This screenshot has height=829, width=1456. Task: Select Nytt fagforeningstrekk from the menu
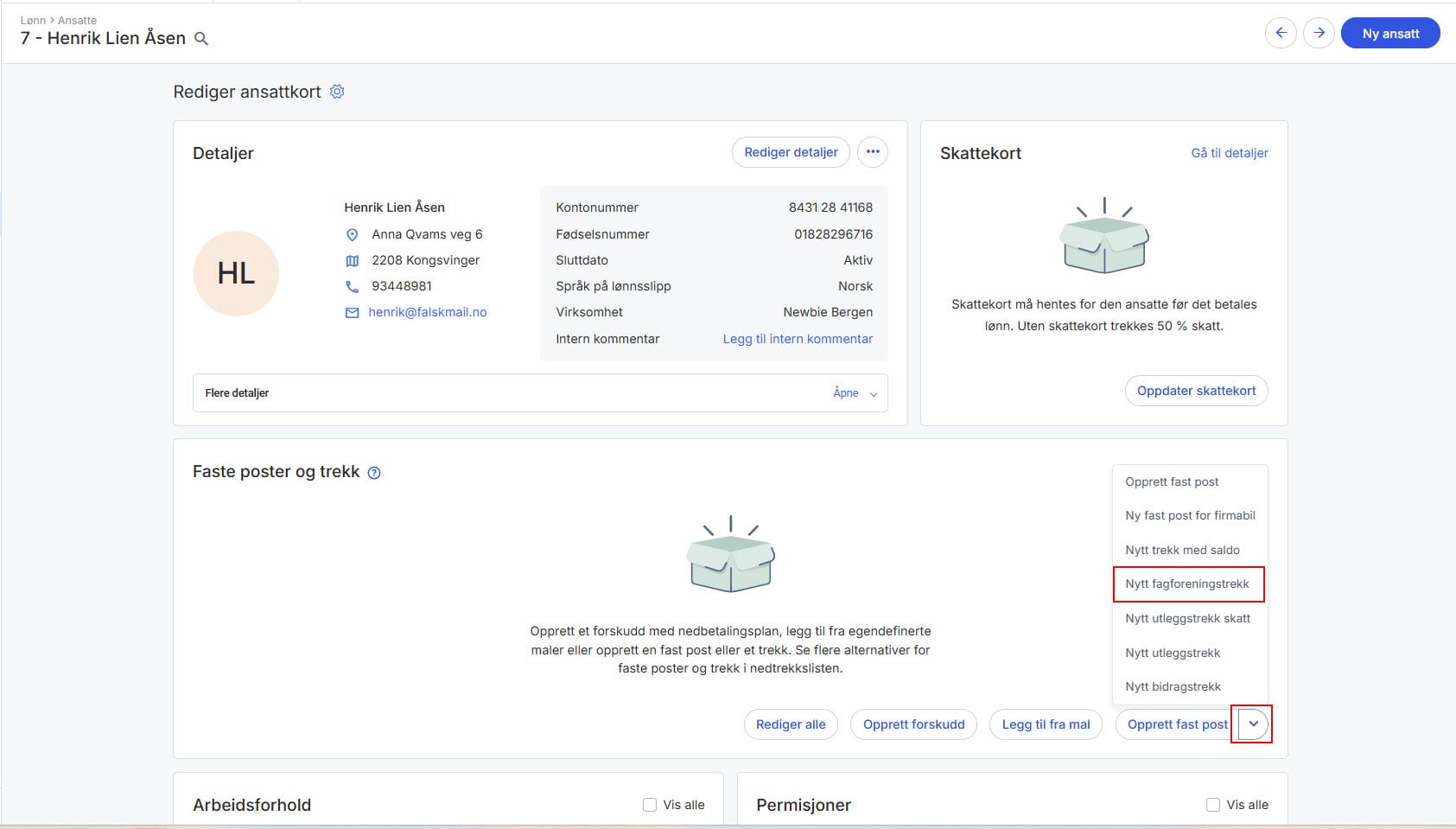pos(1187,584)
